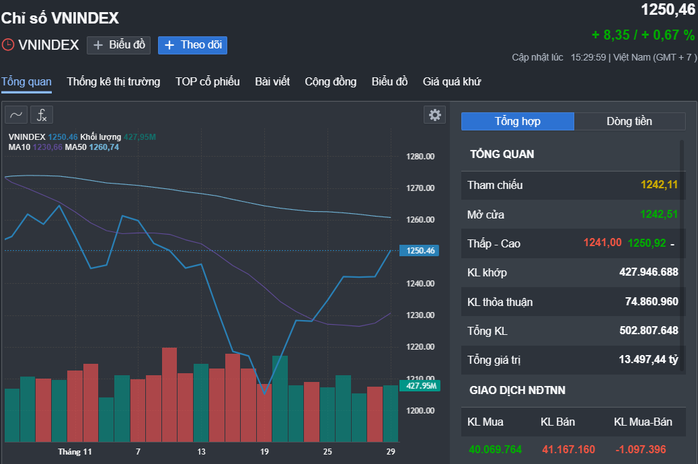The height and width of the screenshot is (464, 698).
Task: Select the Tổng hợp panel tab
Action: [518, 121]
